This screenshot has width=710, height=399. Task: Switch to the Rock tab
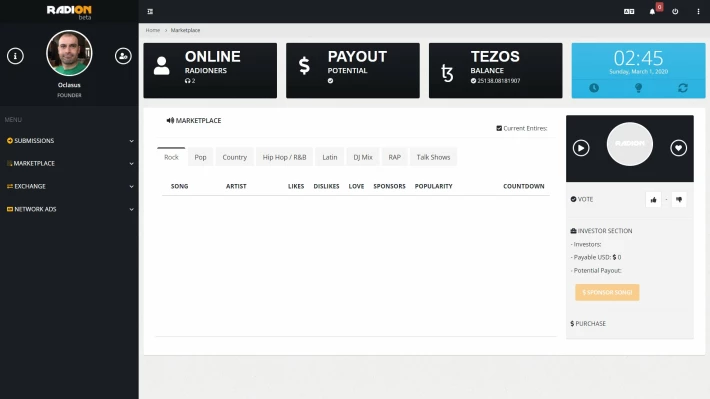[x=171, y=157]
